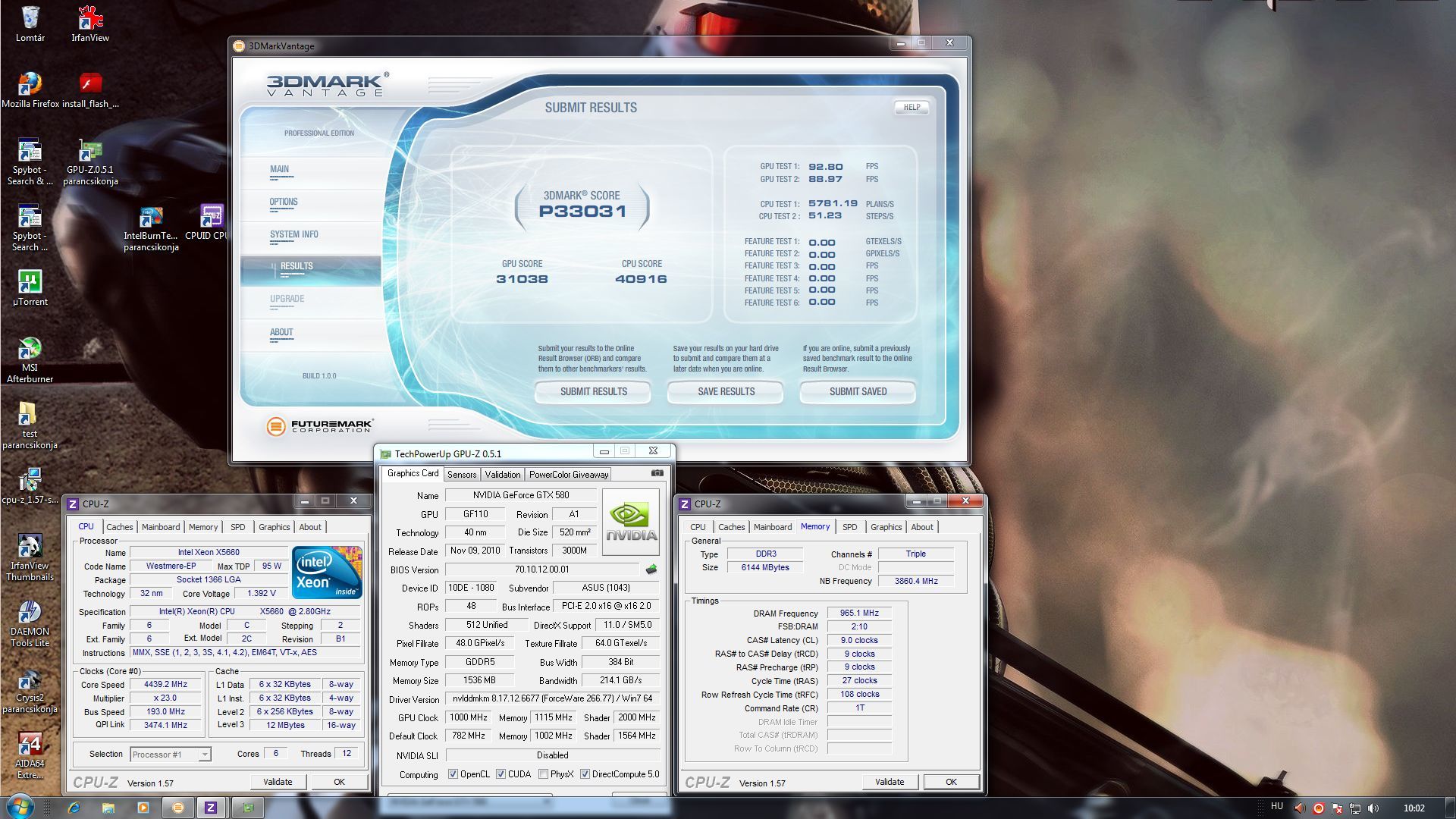Open Windows Media Player taskbar icon
Viewport: 1456px width, 819px height.
tap(143, 808)
